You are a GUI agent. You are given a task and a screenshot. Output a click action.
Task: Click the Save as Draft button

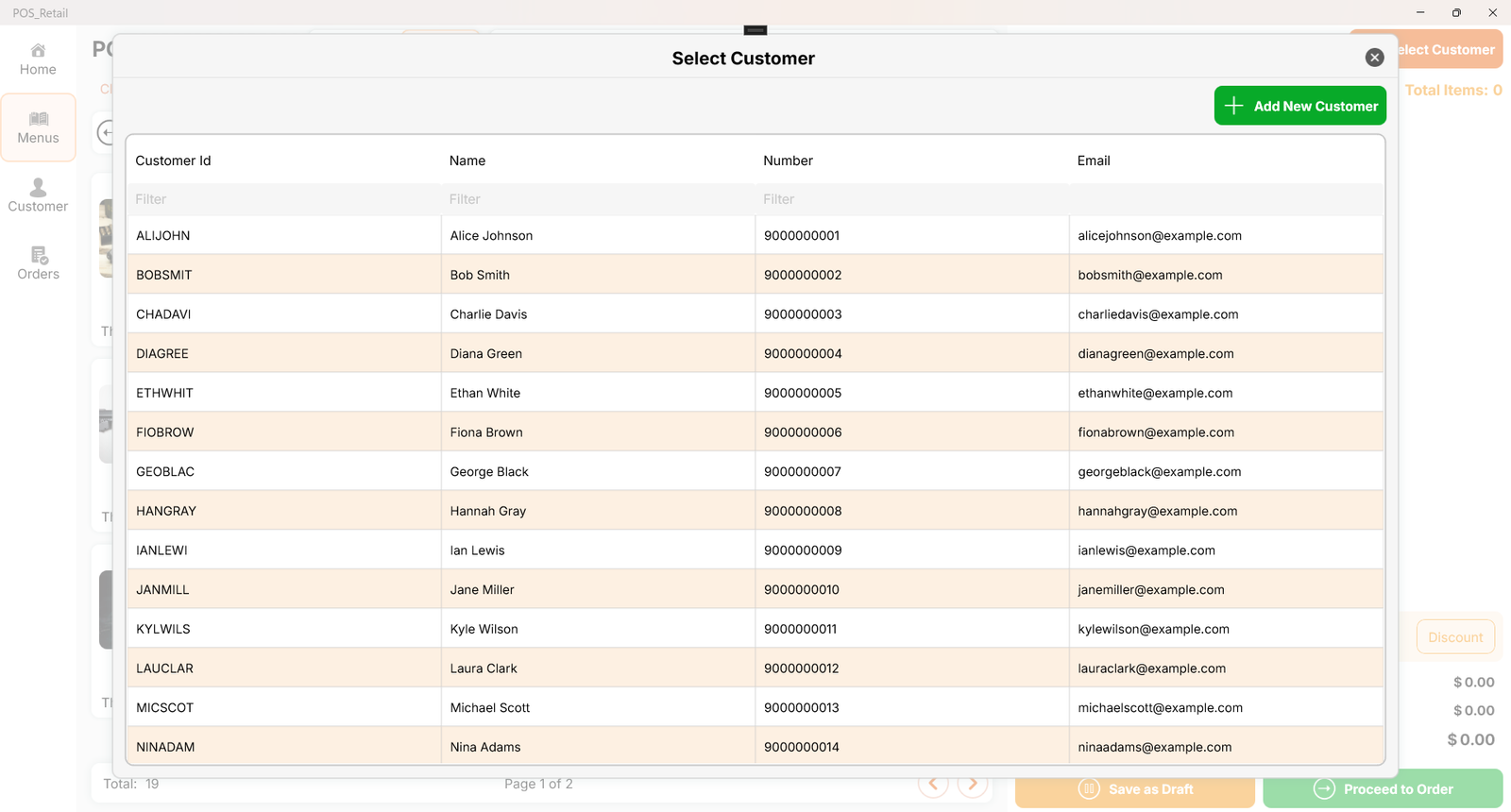pos(1135,789)
